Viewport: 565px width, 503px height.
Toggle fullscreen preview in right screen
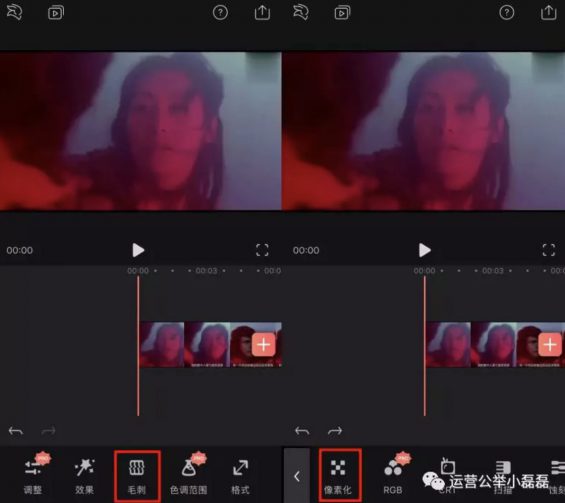tap(549, 250)
